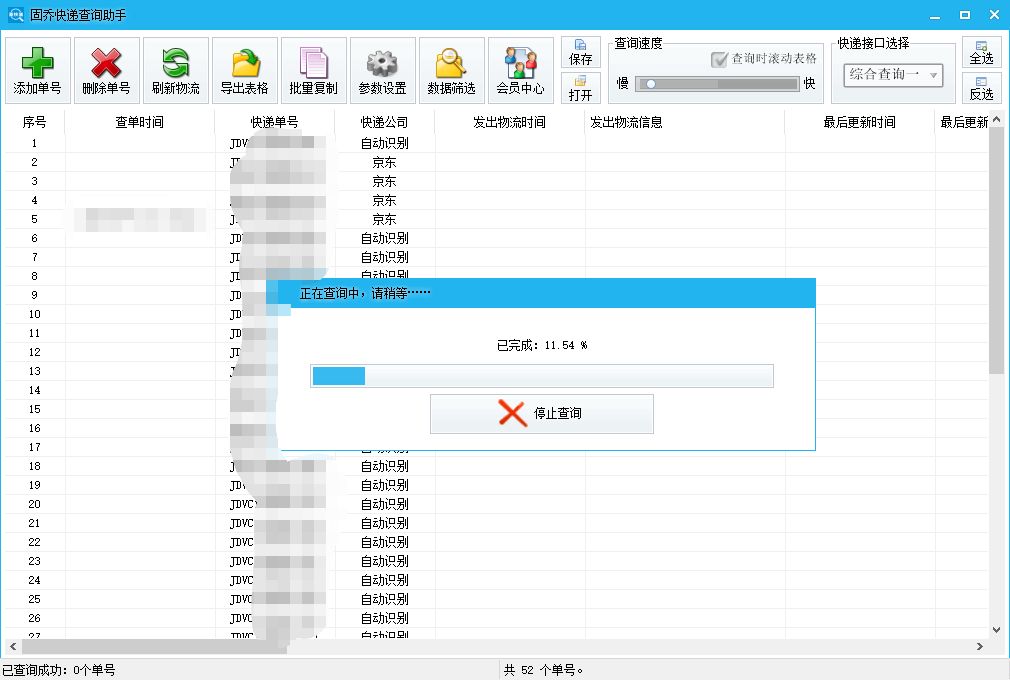Image resolution: width=1010 pixels, height=680 pixels.
Task: Click 反选 (Invert Selection)
Action: tap(981, 89)
